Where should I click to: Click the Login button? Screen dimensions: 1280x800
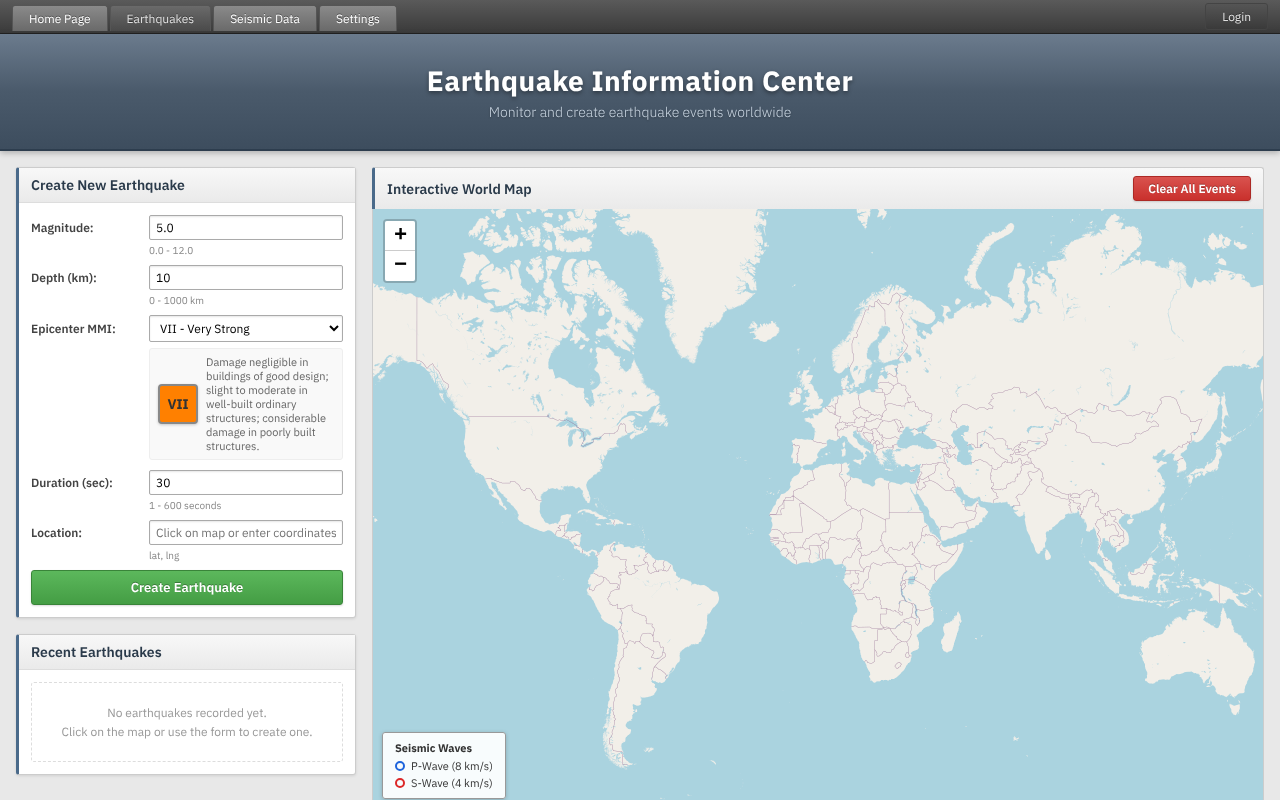[x=1235, y=17]
